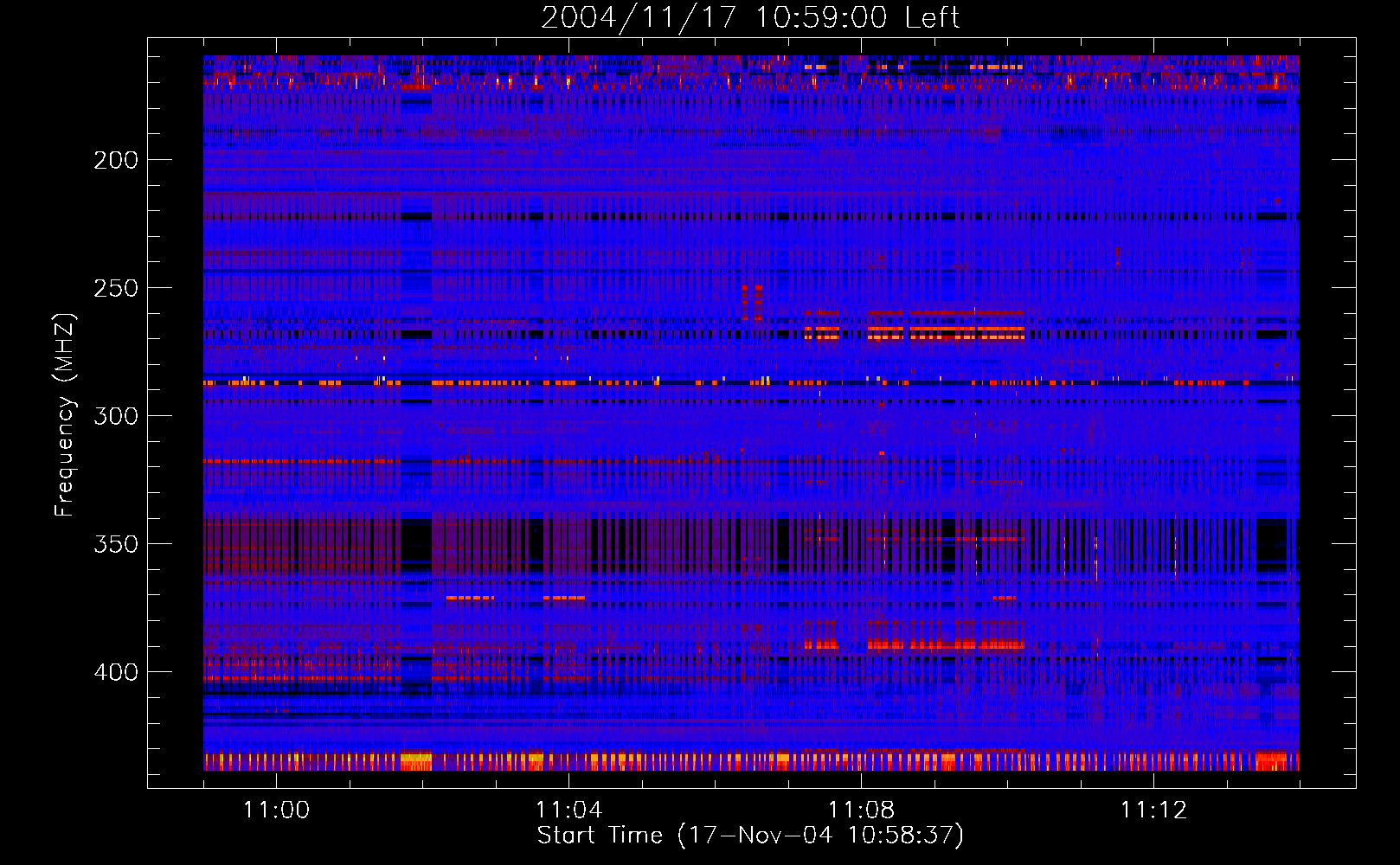Screen dimensions: 1400x865
Task: Click the plot title "2004/11/17 10:59:00 Left"
Action: [750, 17]
